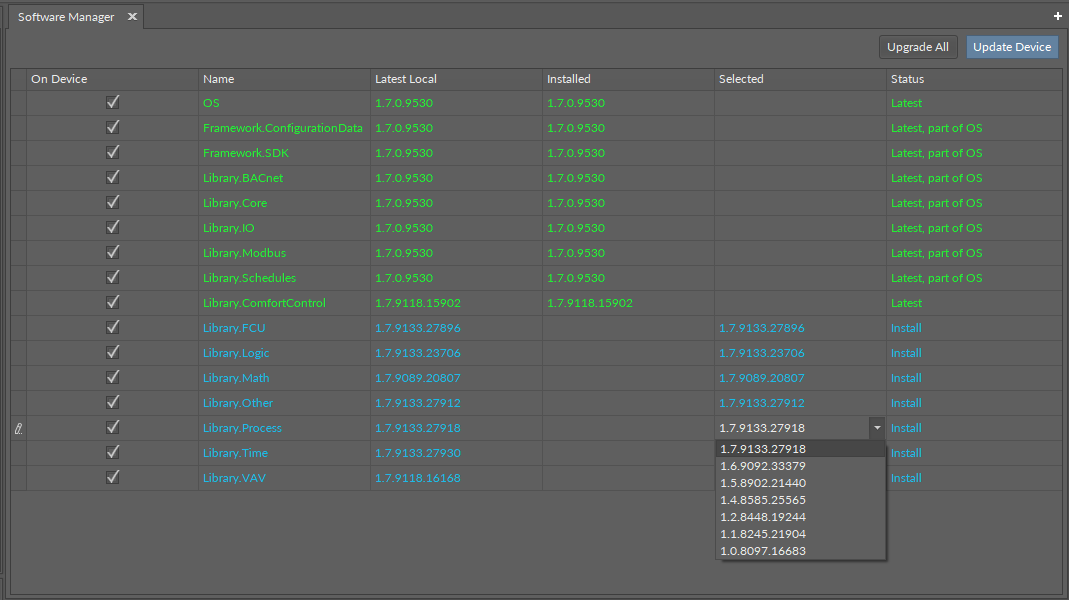
Task: Toggle On Device checkbox for Library.FCU
Action: coord(113,327)
